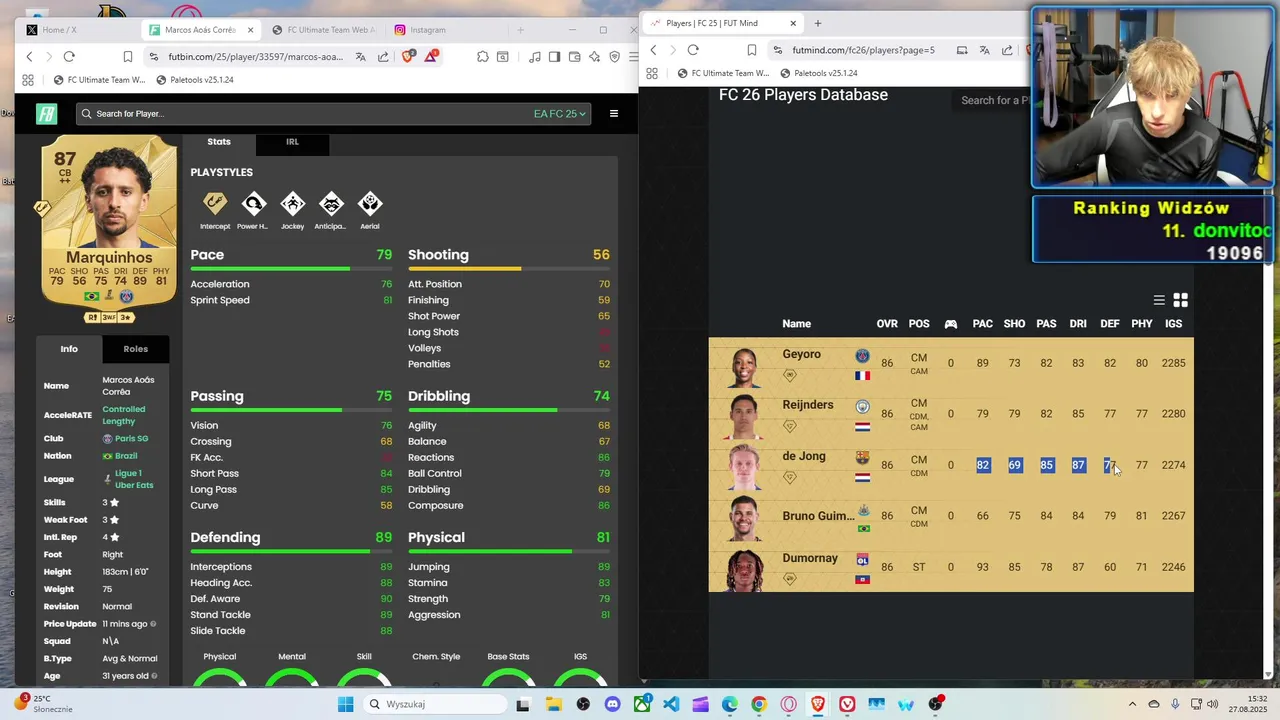Open de Jong player name
Viewport: 1280px width, 720px height.
click(x=804, y=456)
